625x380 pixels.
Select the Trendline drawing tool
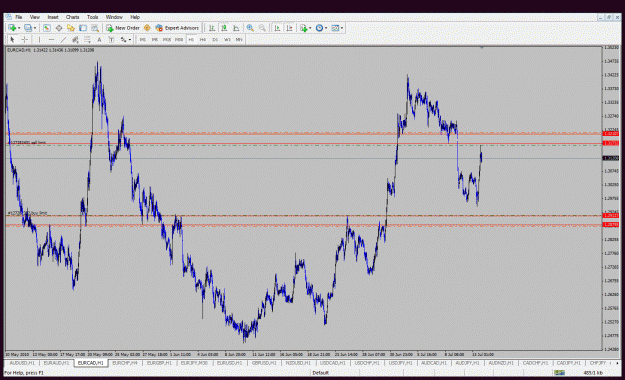click(x=63, y=39)
